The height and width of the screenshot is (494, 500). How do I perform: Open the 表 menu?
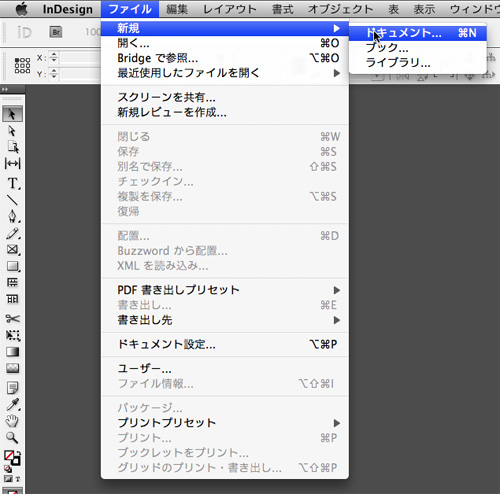pyautogui.click(x=393, y=9)
